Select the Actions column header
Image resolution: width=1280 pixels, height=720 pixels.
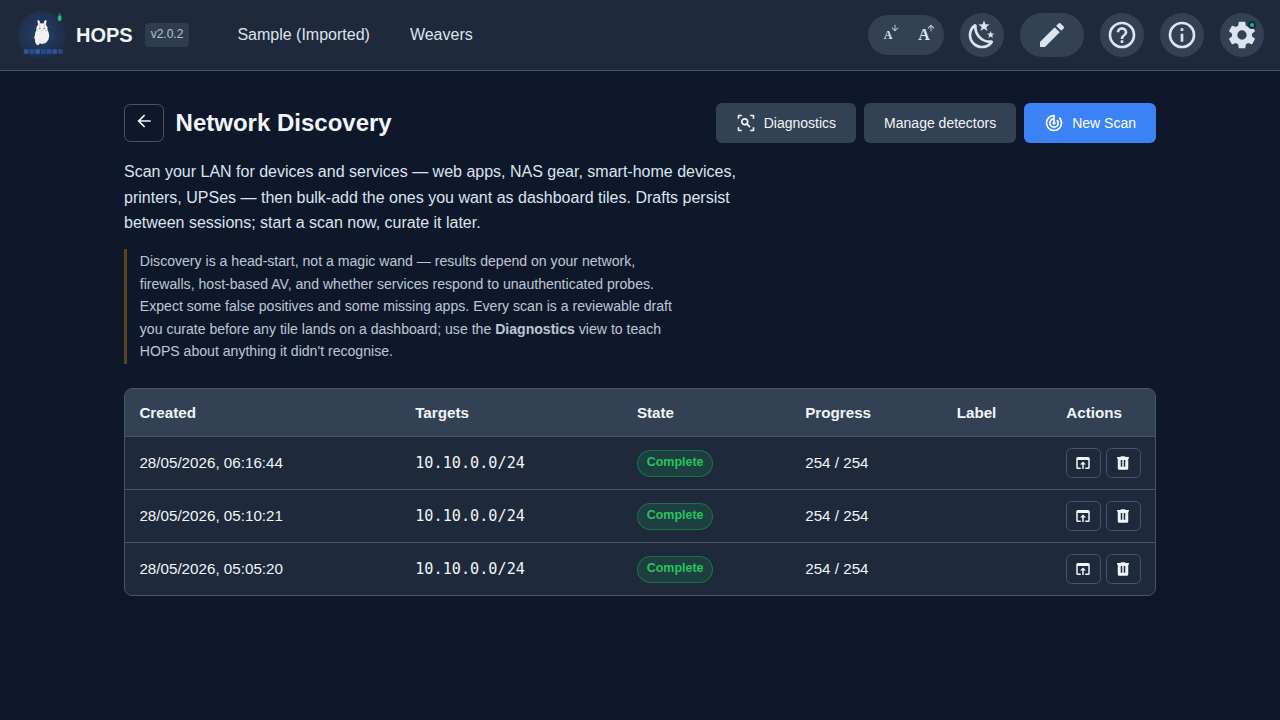[1094, 413]
